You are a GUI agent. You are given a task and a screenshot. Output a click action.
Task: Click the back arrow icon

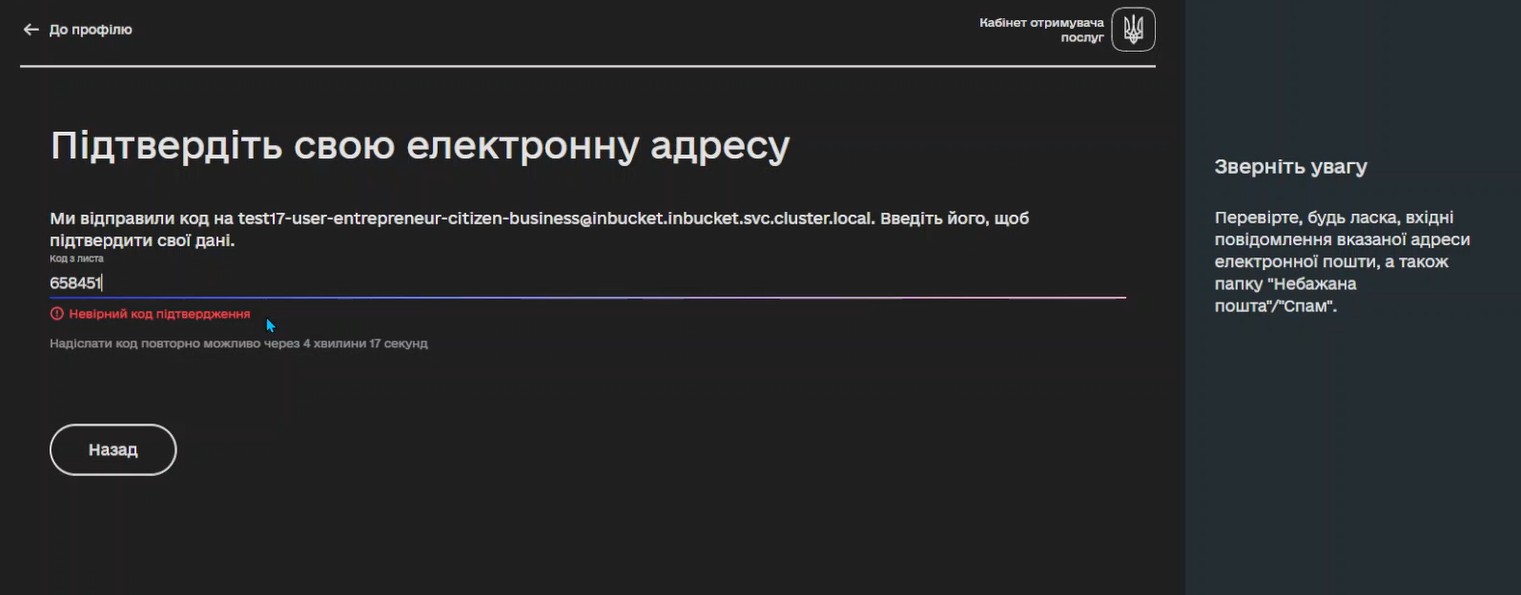point(31,30)
